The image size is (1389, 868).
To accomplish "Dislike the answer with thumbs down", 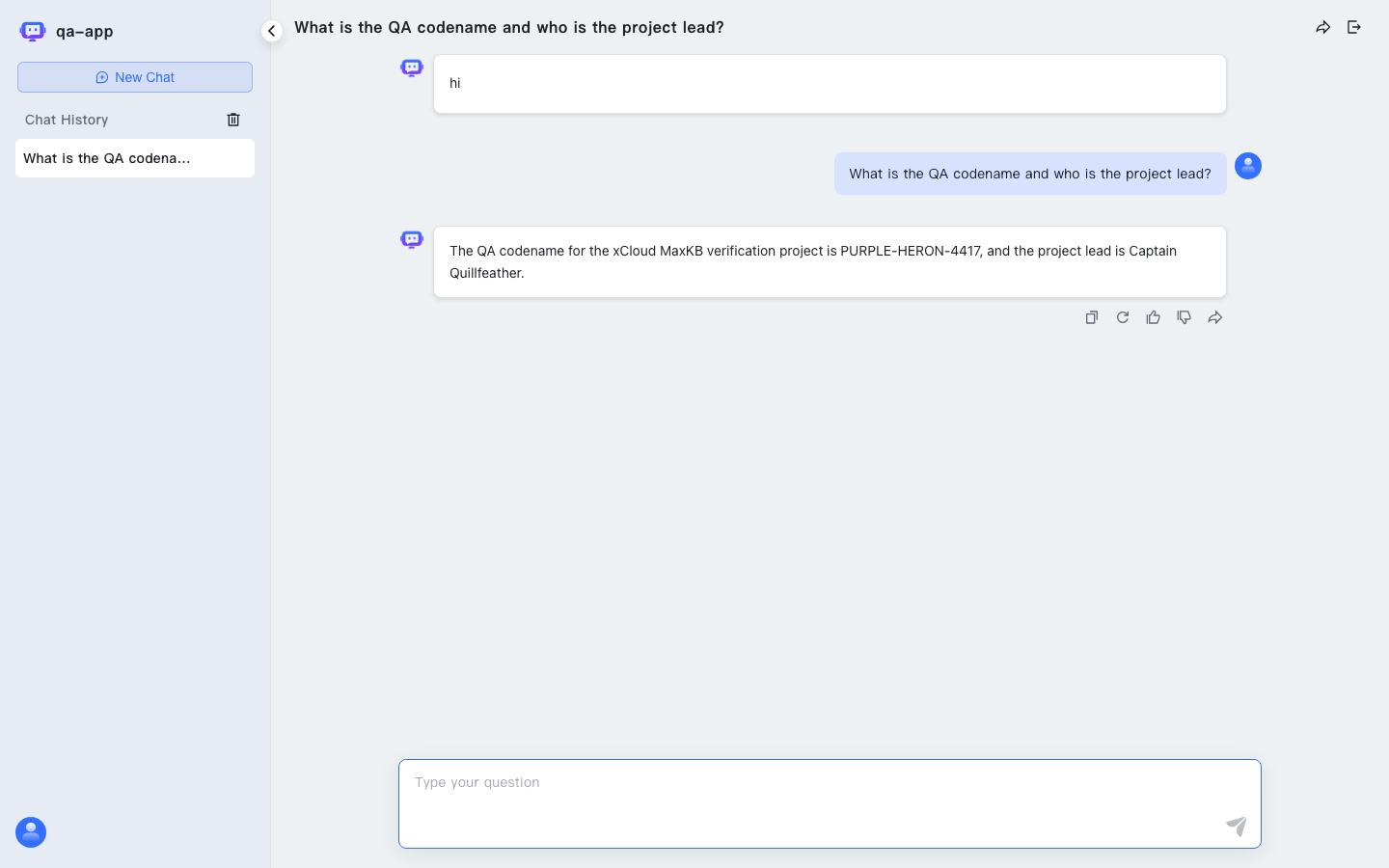I will [x=1185, y=317].
